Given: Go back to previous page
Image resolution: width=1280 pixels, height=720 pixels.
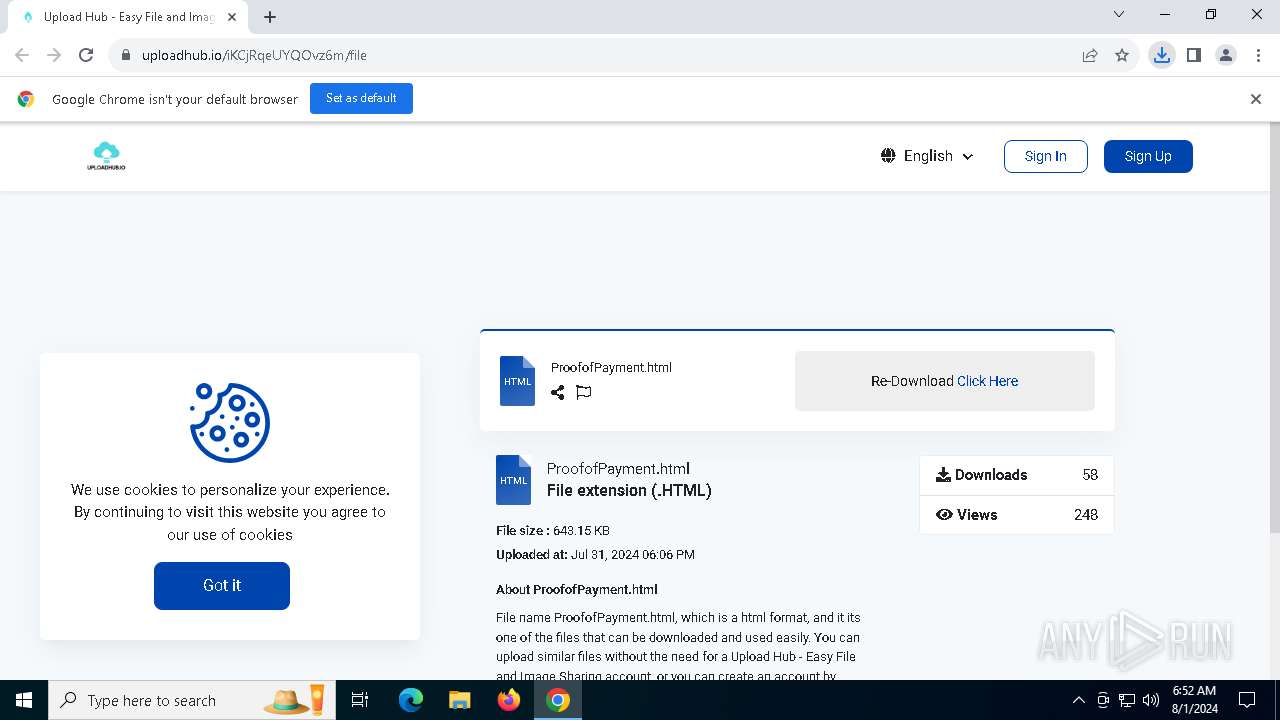Looking at the screenshot, I should point(22,55).
